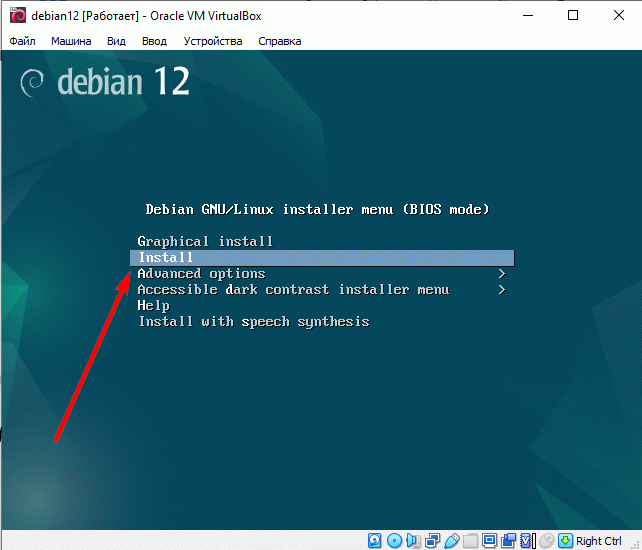Click the audio speaker status icon

click(414, 541)
